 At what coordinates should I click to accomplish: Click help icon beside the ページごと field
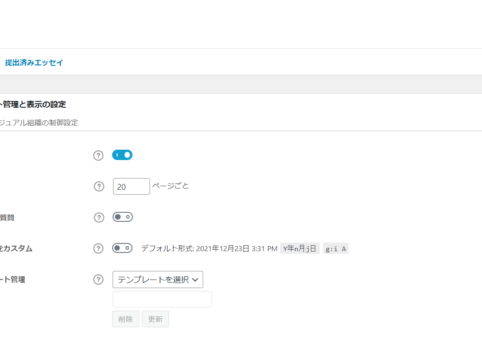(99, 187)
